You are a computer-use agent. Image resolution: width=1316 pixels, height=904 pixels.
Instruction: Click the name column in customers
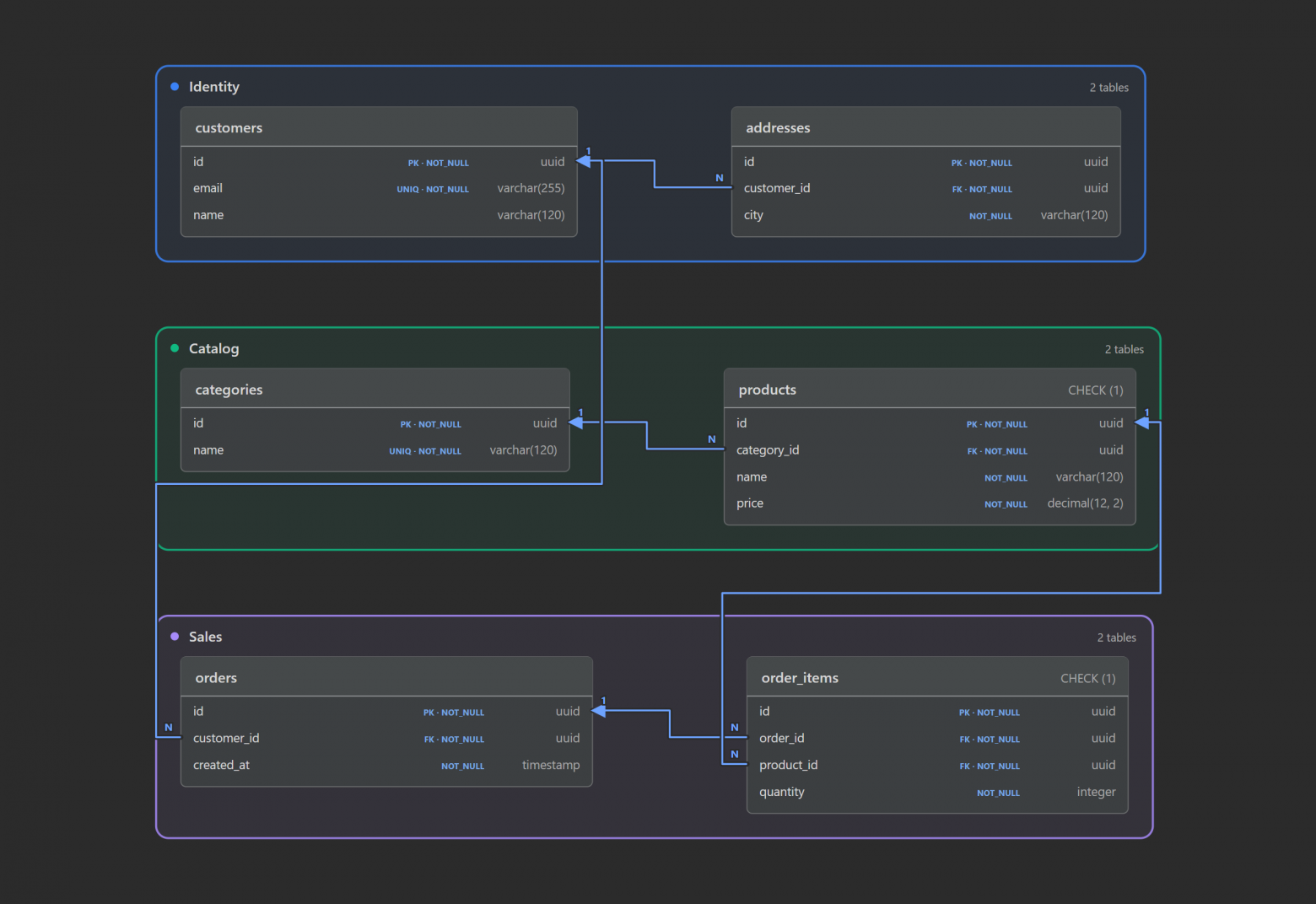point(379,215)
